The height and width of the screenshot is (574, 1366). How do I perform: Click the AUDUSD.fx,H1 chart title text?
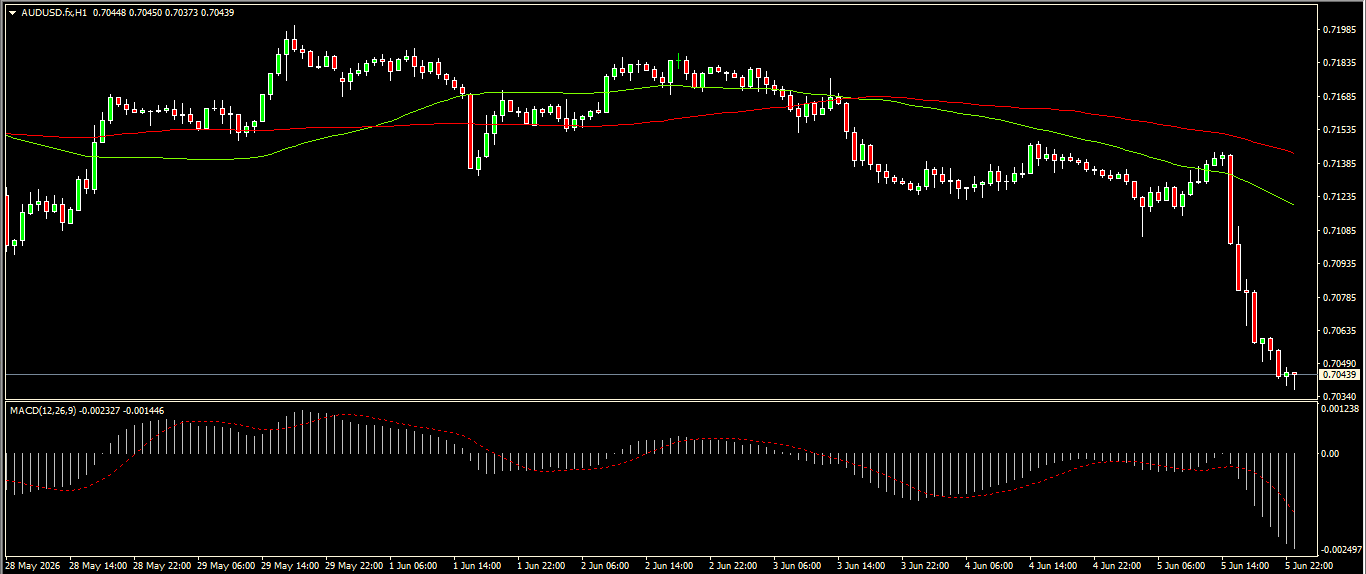[x=53, y=12]
